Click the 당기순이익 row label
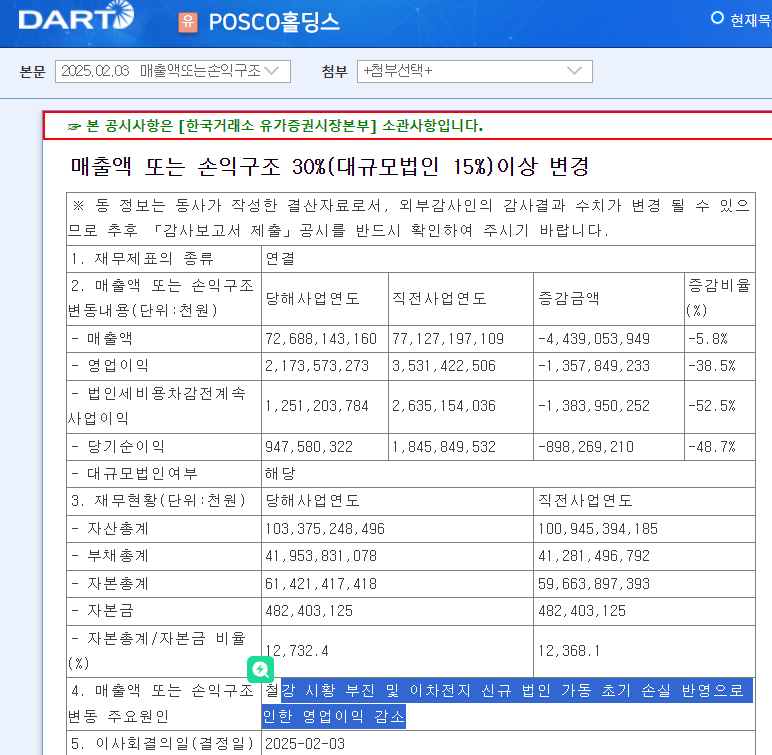 pos(118,447)
